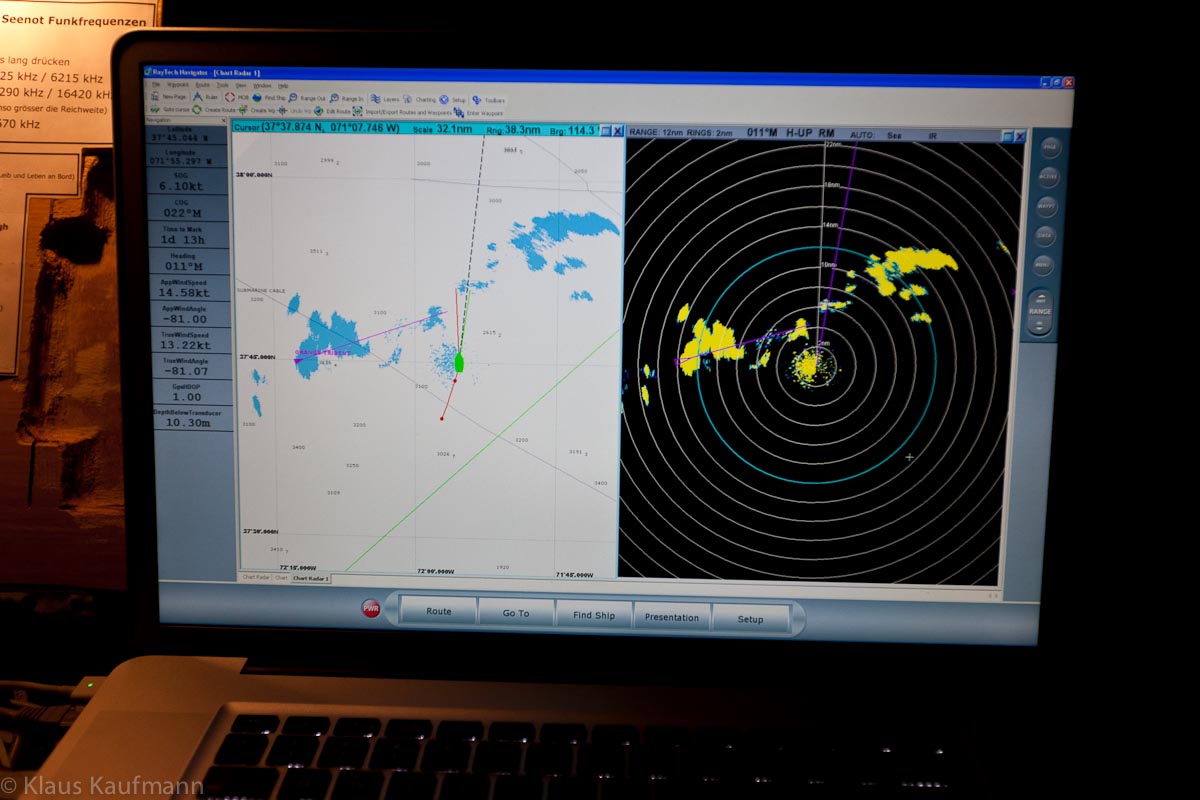Decrease range with the RANGE down arrow

point(1040,325)
